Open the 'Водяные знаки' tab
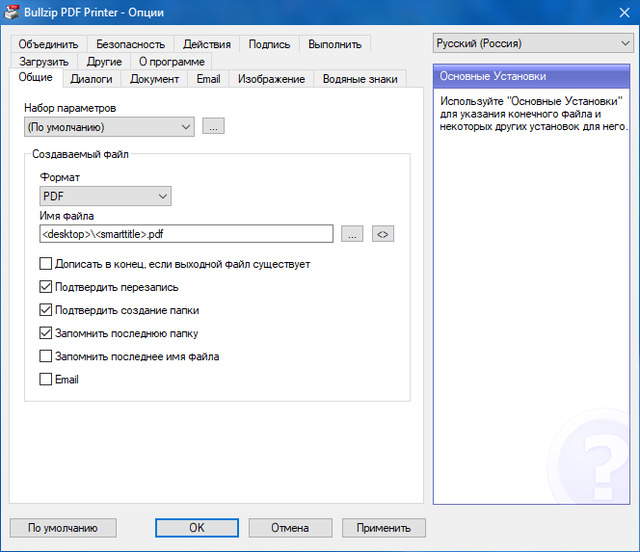Screen dimensions: 640x552 click(359, 79)
